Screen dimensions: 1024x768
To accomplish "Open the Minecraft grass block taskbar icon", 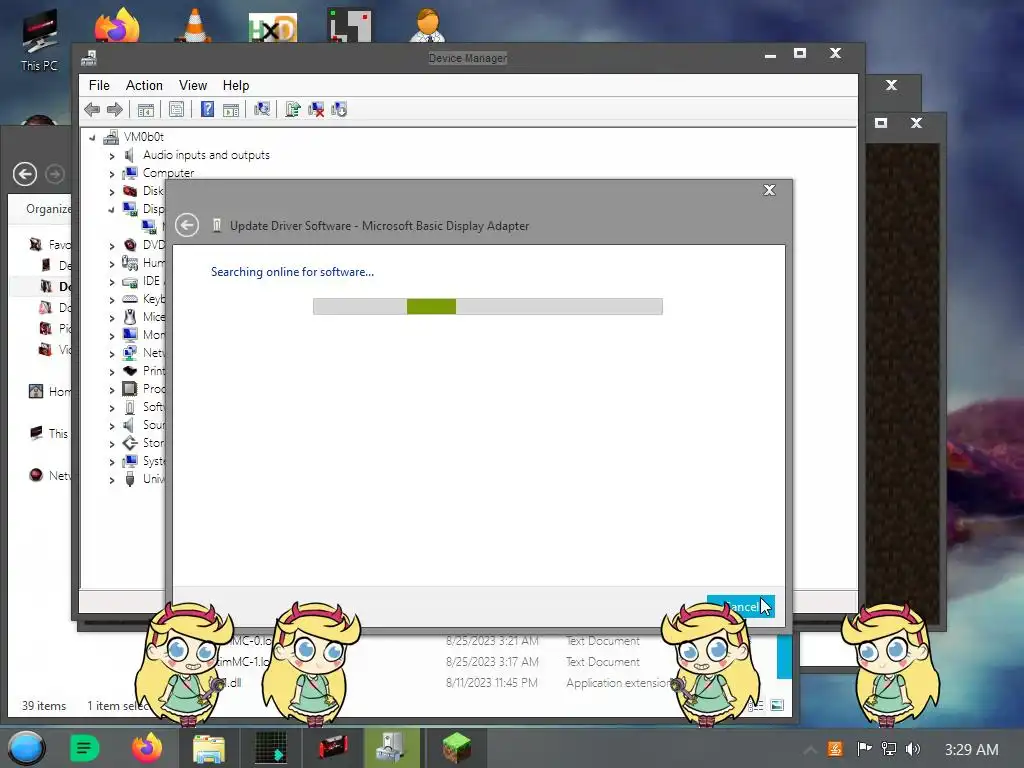I will (x=456, y=748).
